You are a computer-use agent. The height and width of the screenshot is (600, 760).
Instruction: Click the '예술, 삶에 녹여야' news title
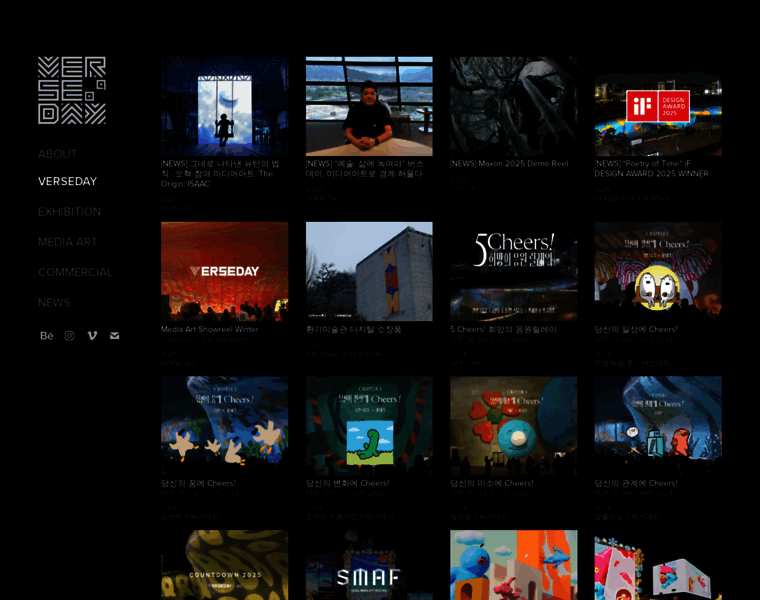coord(364,169)
